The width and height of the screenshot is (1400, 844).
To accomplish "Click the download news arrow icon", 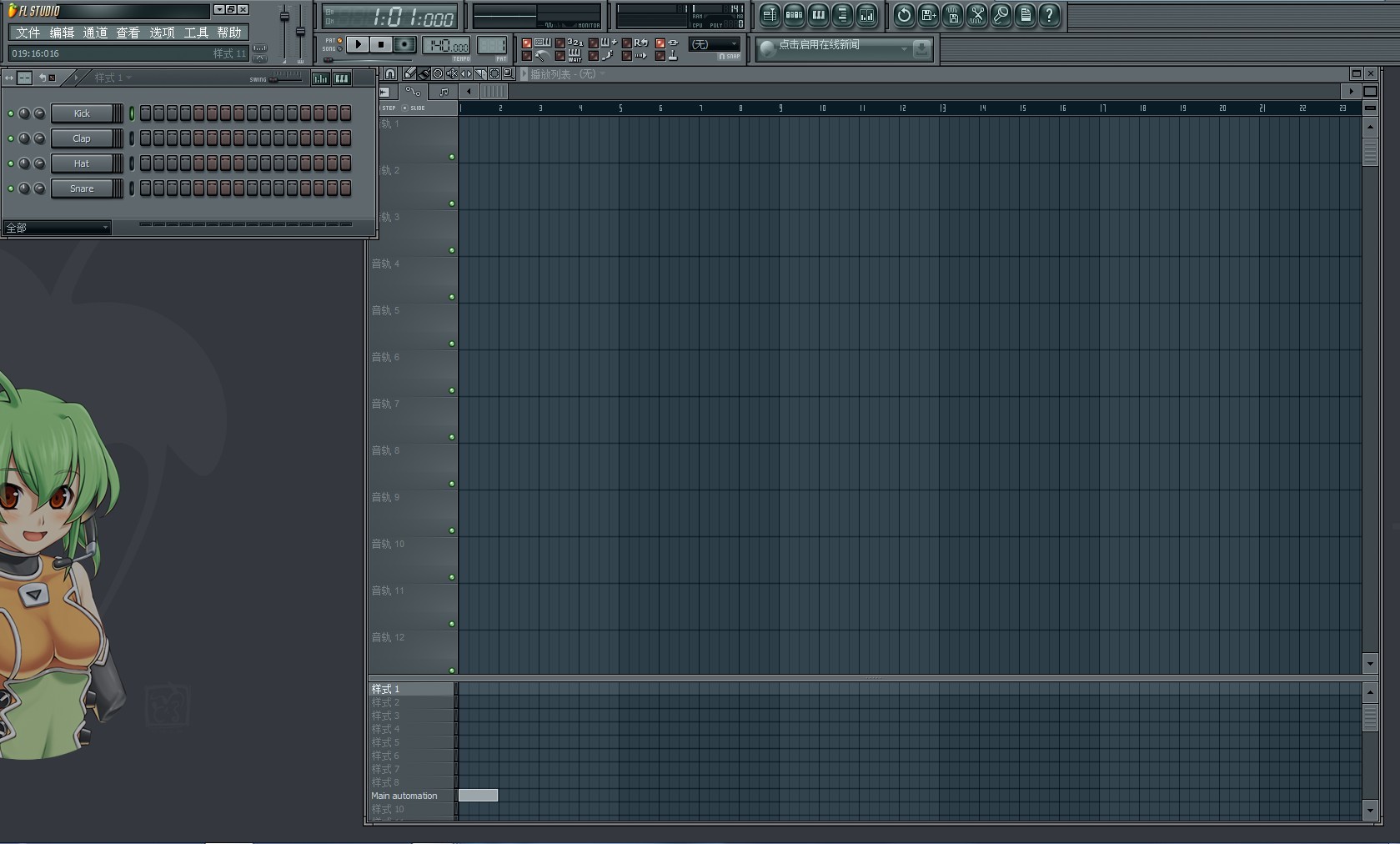I will point(921,48).
